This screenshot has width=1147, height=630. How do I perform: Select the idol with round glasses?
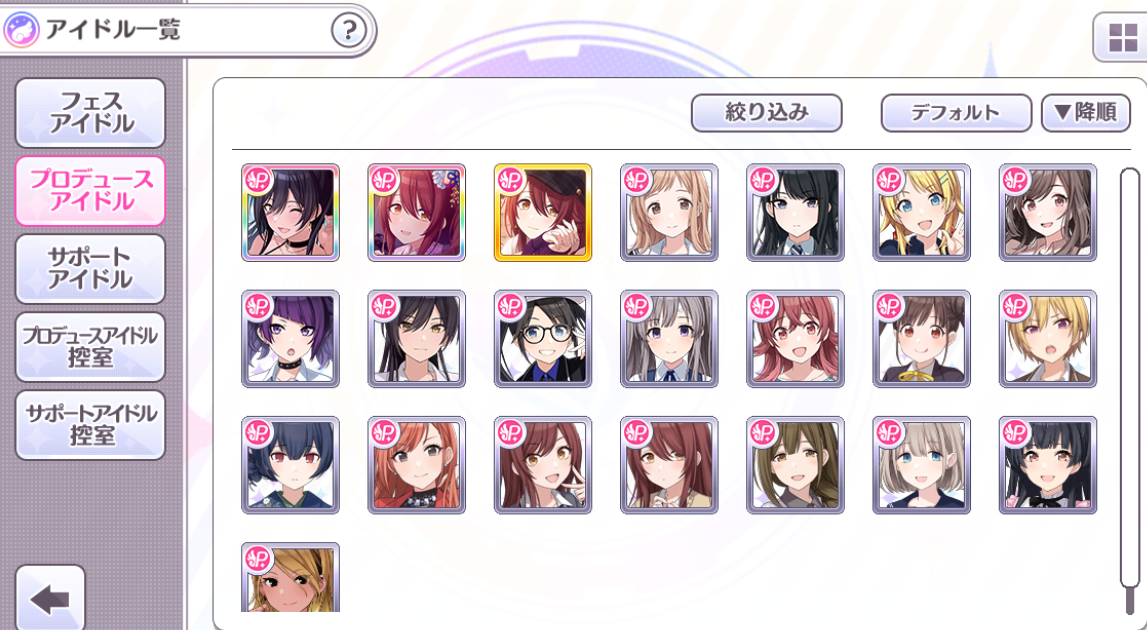click(x=543, y=339)
